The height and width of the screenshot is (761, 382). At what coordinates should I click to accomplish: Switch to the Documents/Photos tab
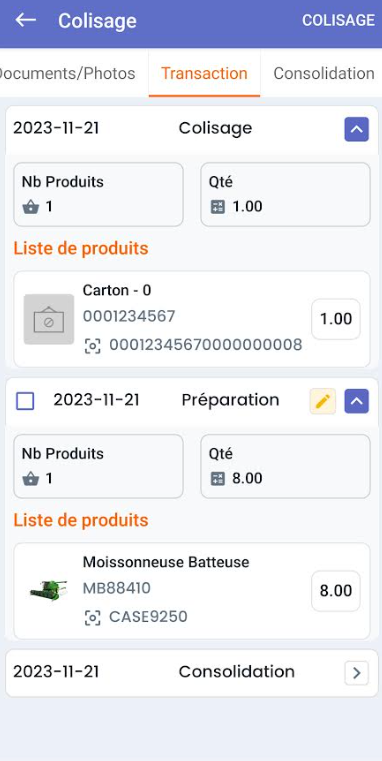click(x=67, y=73)
